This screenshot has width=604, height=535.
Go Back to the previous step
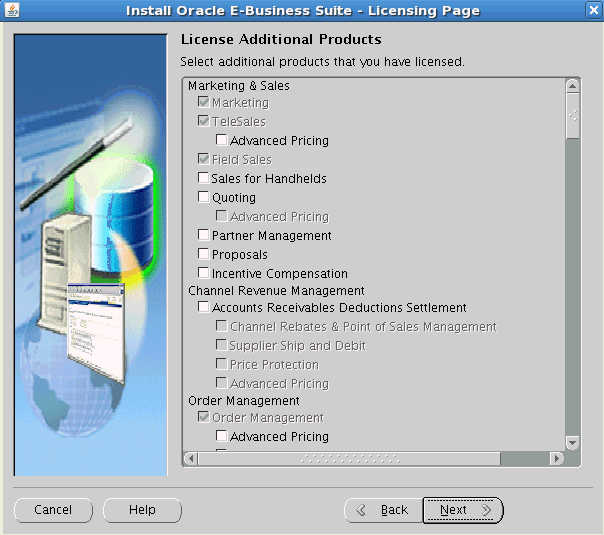pos(383,510)
